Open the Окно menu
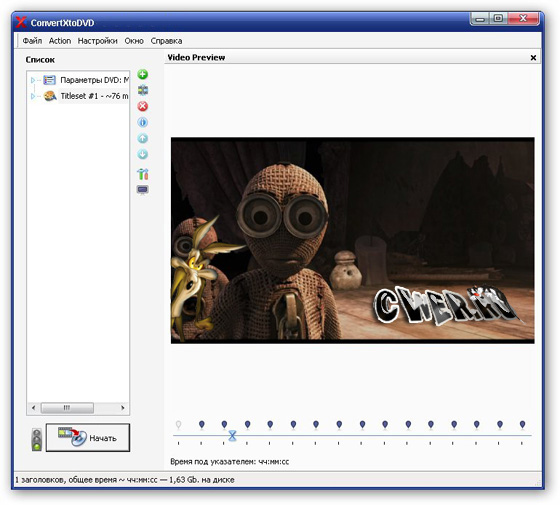The image size is (560, 505). coord(134,41)
